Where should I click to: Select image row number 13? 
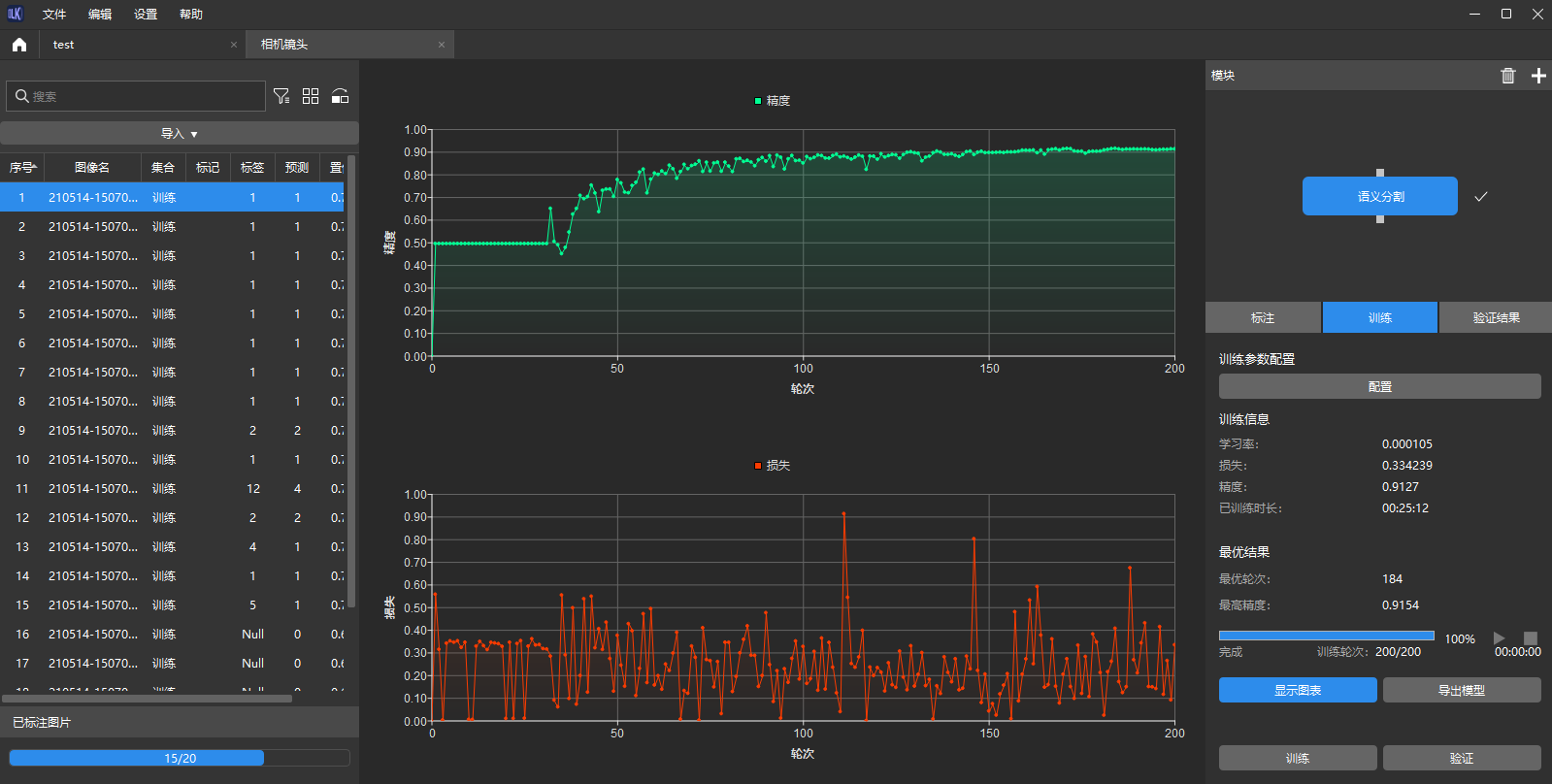[172, 546]
